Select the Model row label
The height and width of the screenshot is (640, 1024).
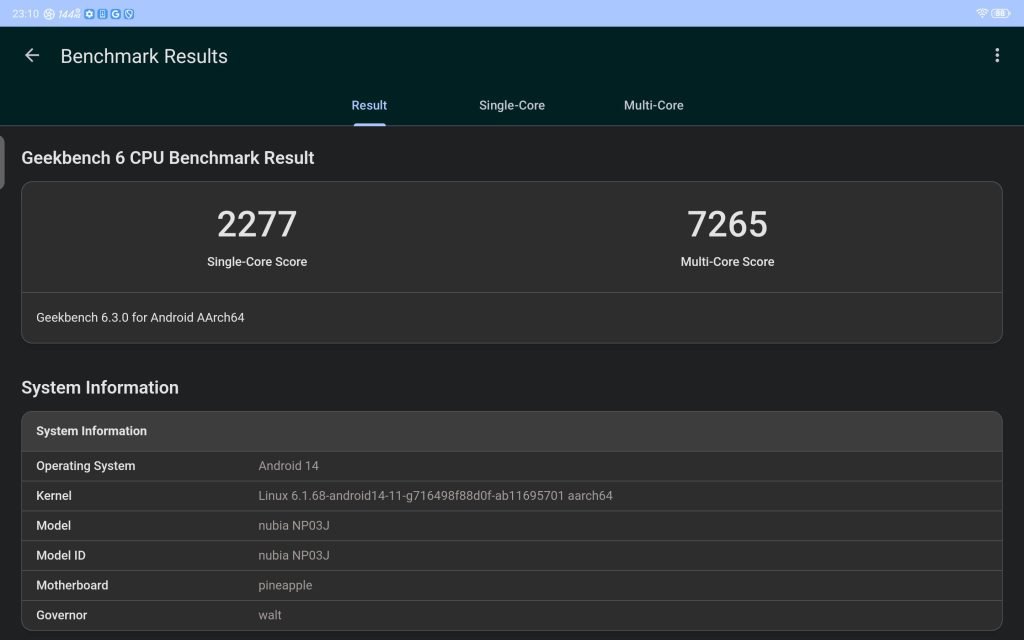coord(54,526)
